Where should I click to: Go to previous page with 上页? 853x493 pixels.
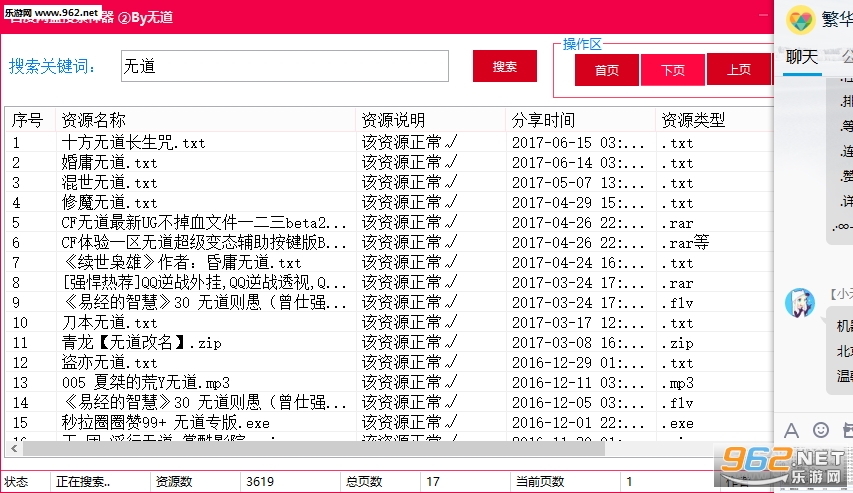(739, 70)
